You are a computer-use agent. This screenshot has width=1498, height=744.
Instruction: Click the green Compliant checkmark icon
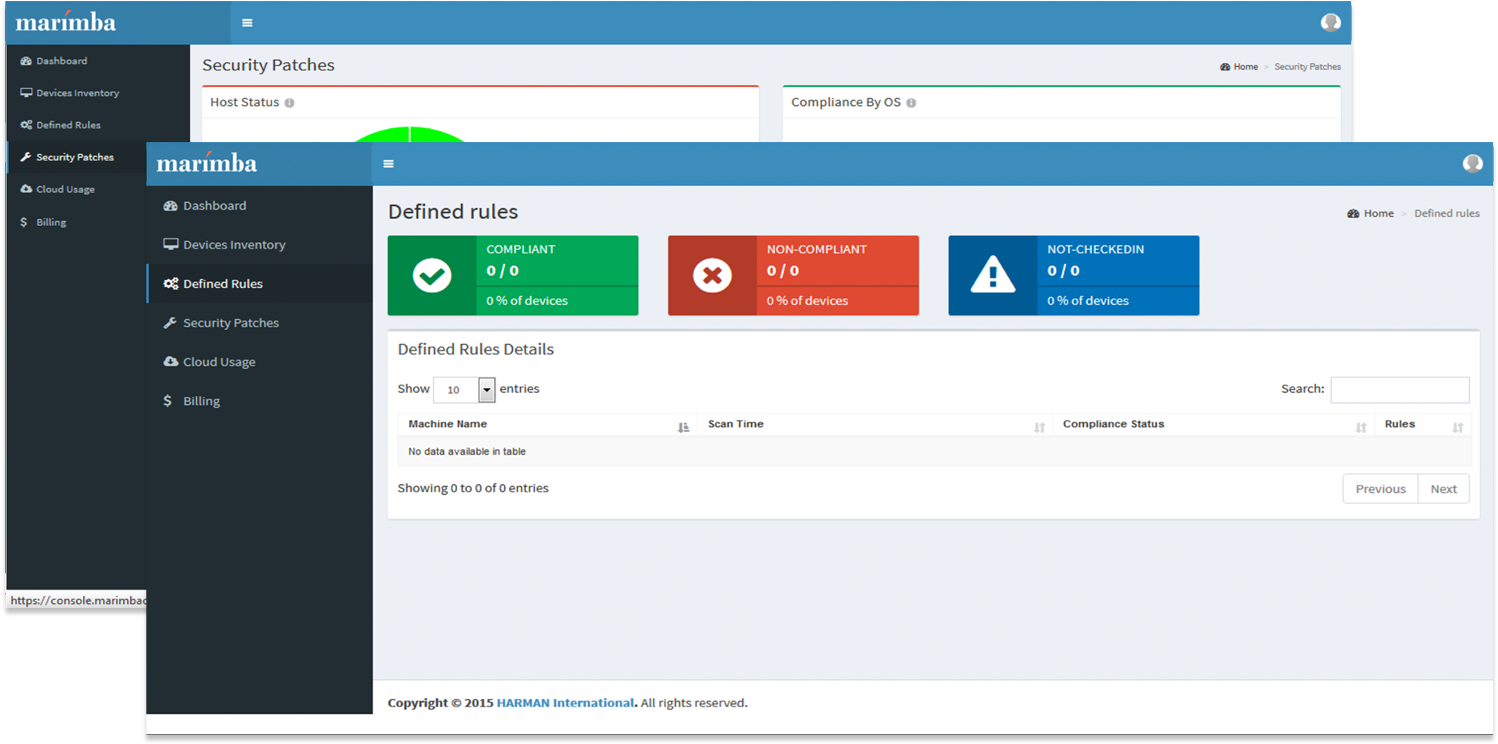(x=432, y=276)
